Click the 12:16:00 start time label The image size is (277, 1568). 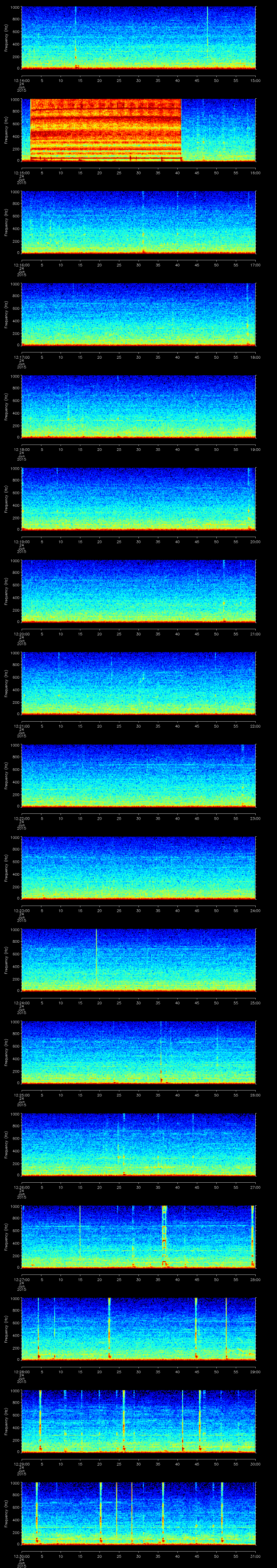click(x=21, y=265)
